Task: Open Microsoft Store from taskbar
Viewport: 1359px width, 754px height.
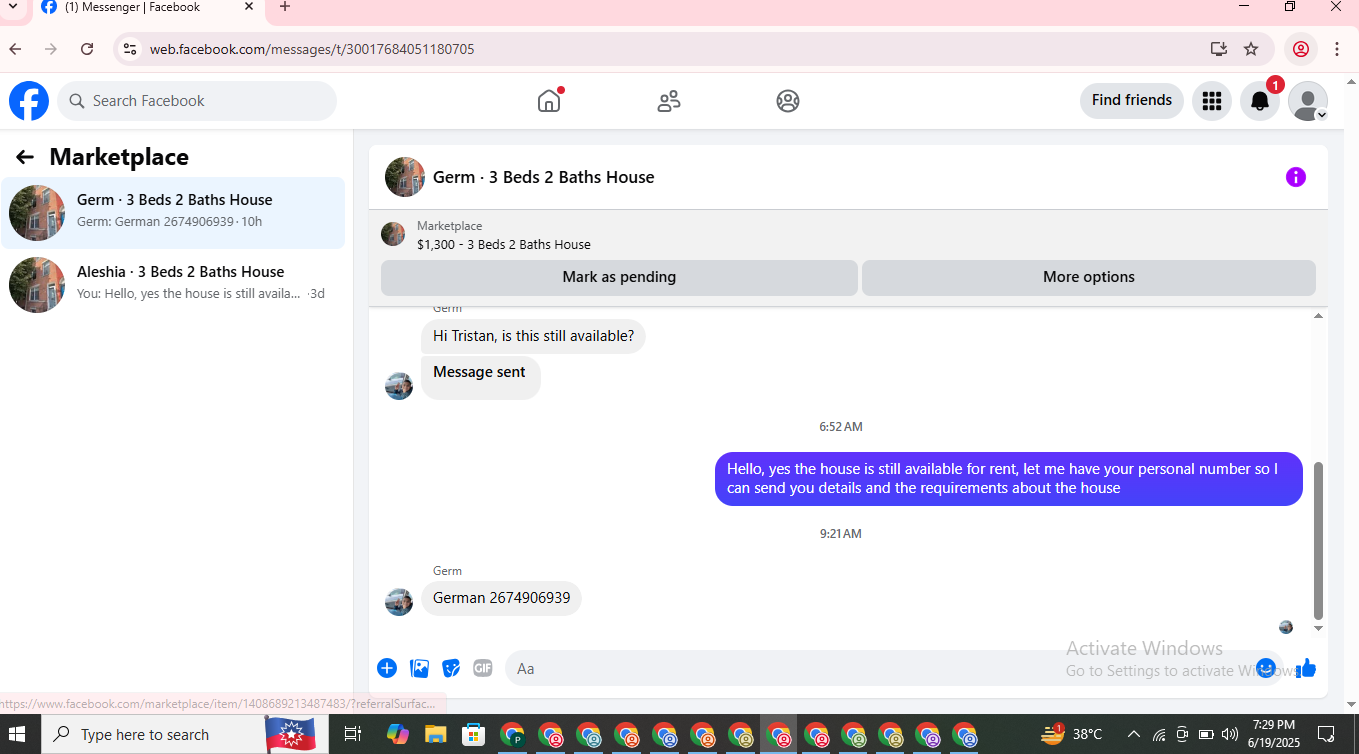Action: click(x=473, y=734)
